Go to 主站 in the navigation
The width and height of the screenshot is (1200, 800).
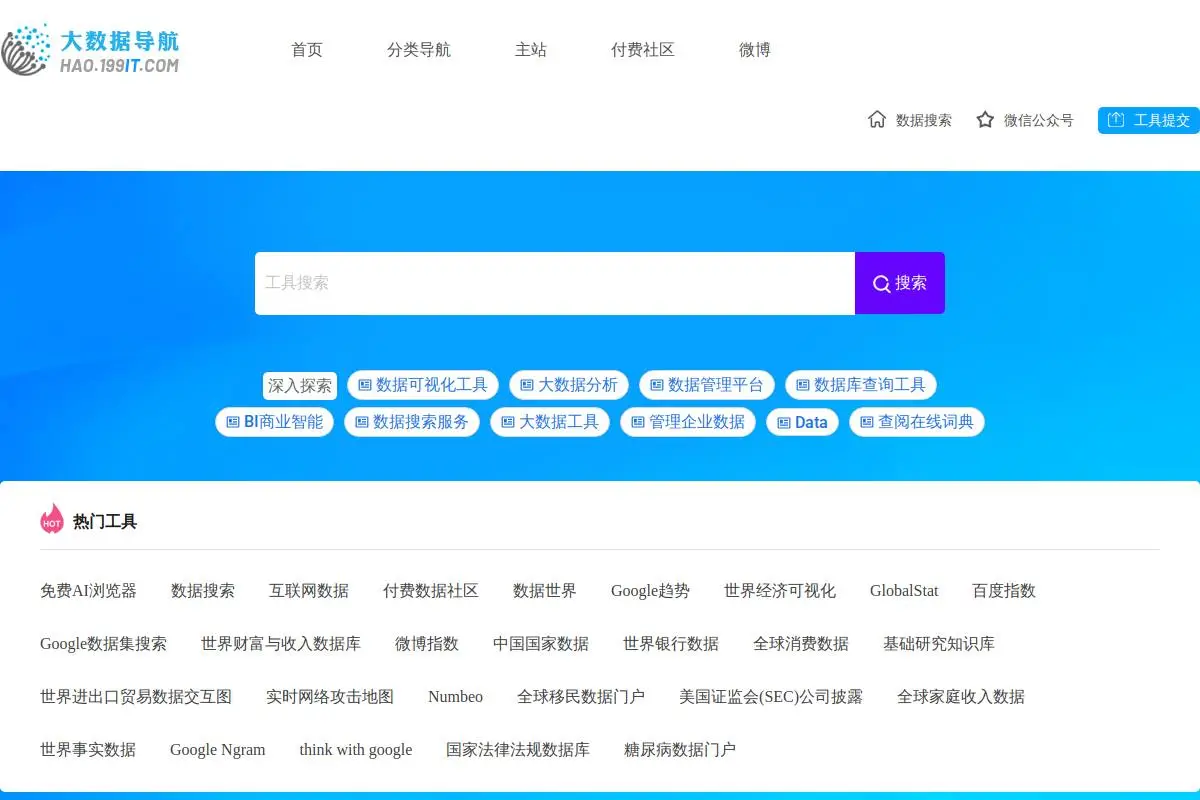(531, 50)
